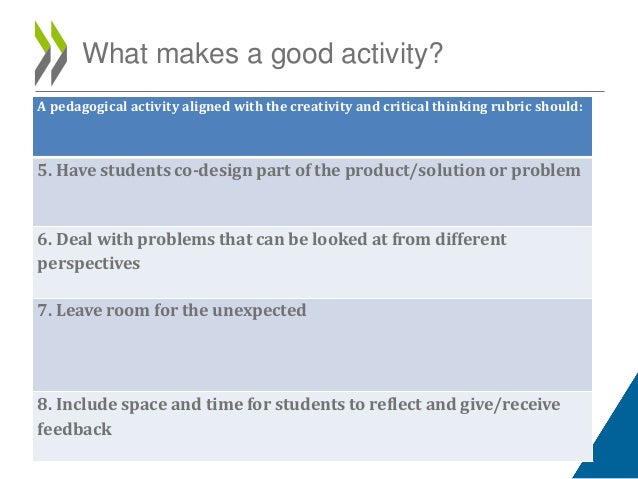Viewport: 638px width, 479px height.
Task: Click the green OECD chevron logo
Action: [x=50, y=53]
